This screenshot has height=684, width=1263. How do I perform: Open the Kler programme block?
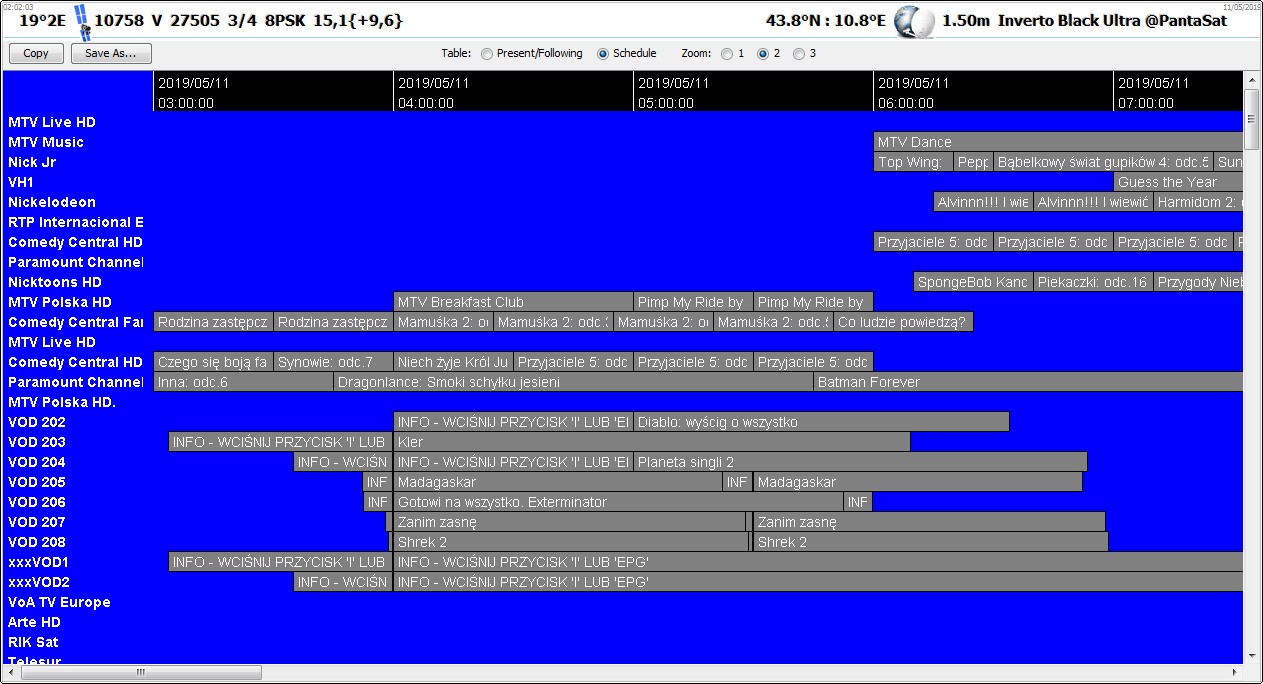click(652, 442)
